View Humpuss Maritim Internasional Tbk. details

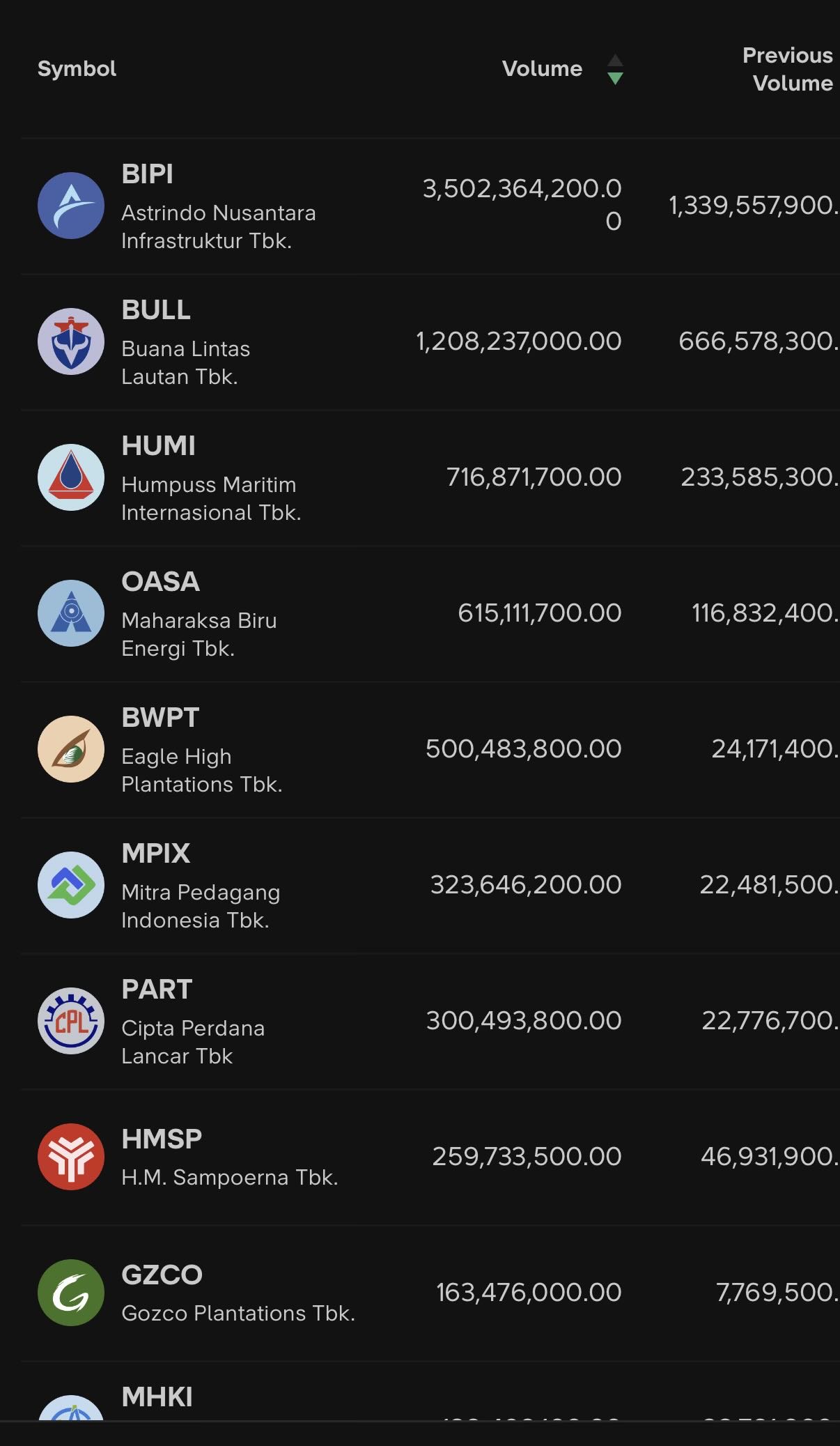click(210, 498)
